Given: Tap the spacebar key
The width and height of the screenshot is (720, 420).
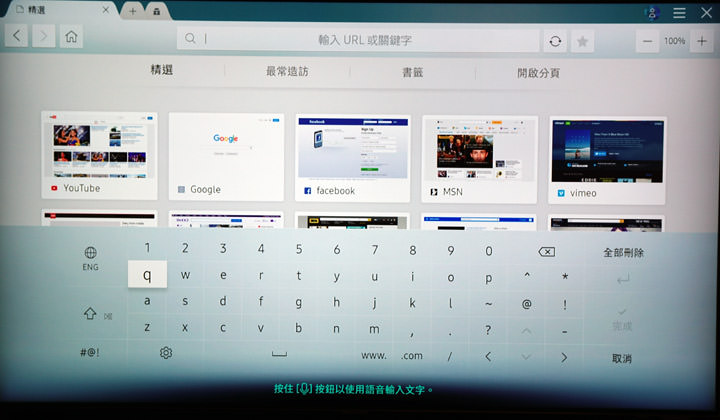Looking at the screenshot, I should coord(279,354).
